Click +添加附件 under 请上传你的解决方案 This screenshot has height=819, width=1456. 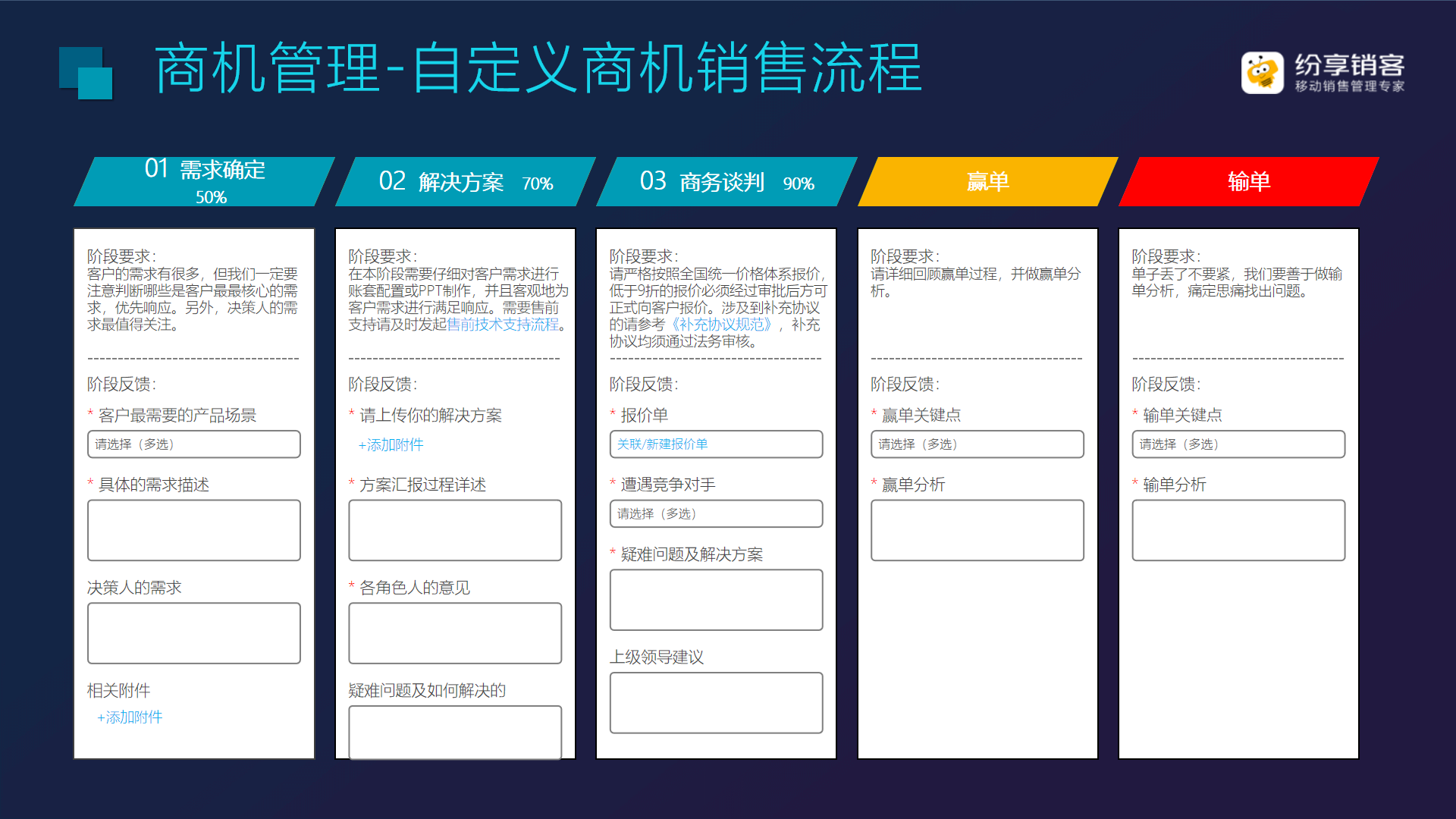(x=391, y=445)
